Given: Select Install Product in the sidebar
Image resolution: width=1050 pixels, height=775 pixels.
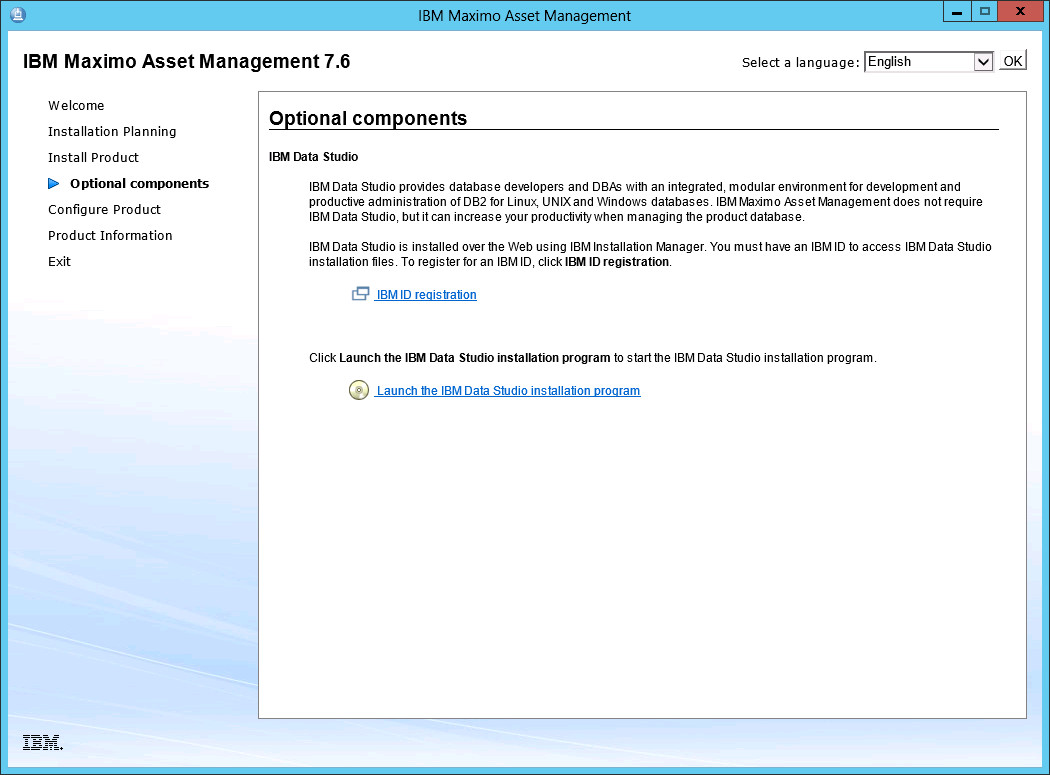Looking at the screenshot, I should 93,158.
